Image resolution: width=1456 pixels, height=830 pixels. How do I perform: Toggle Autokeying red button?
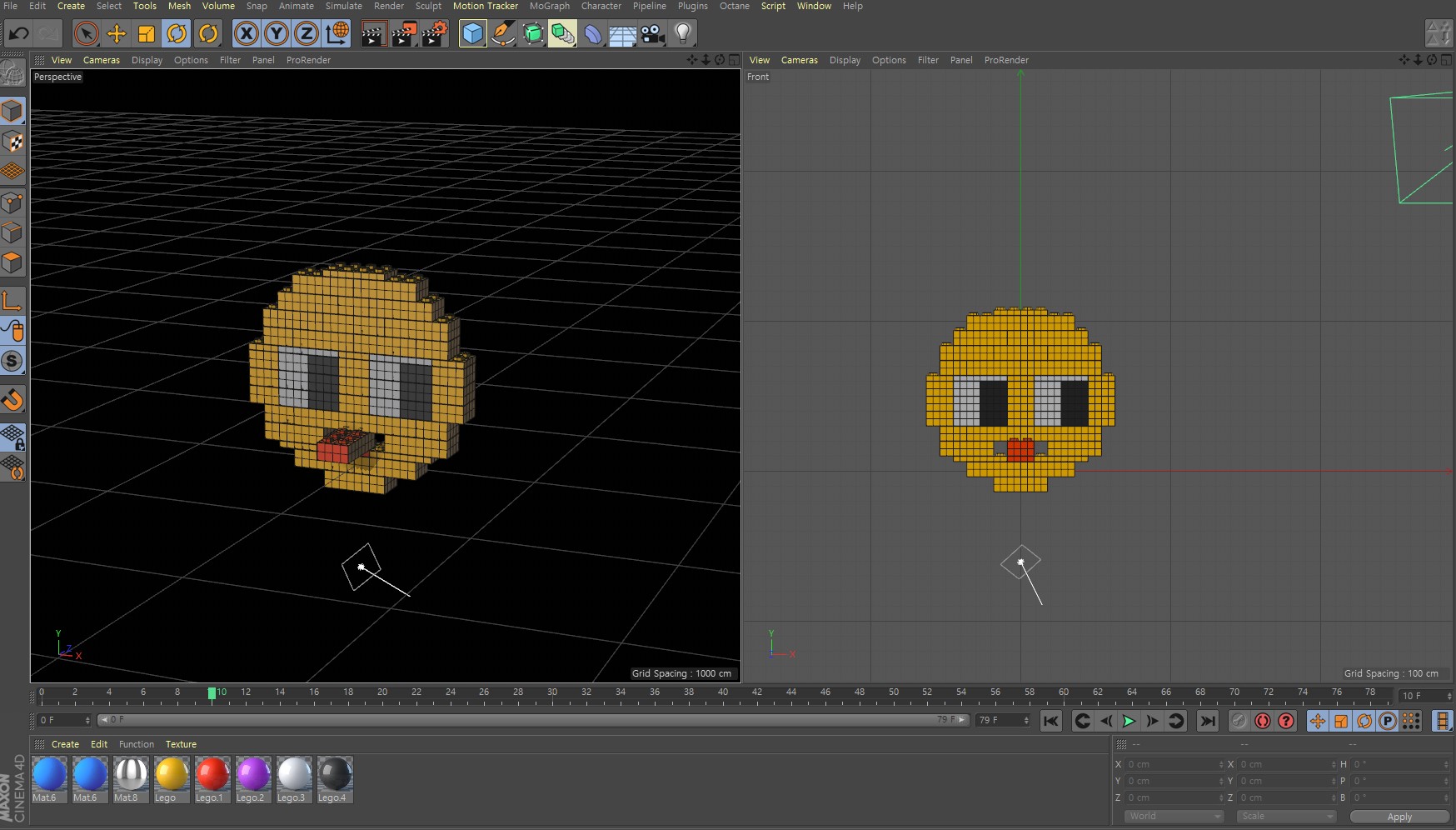click(1263, 721)
